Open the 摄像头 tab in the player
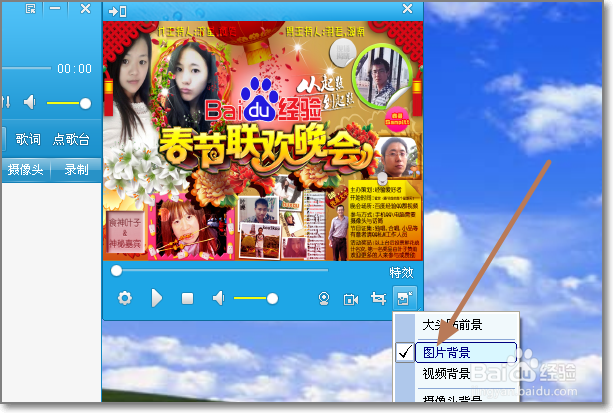The image size is (613, 413). tap(25, 170)
